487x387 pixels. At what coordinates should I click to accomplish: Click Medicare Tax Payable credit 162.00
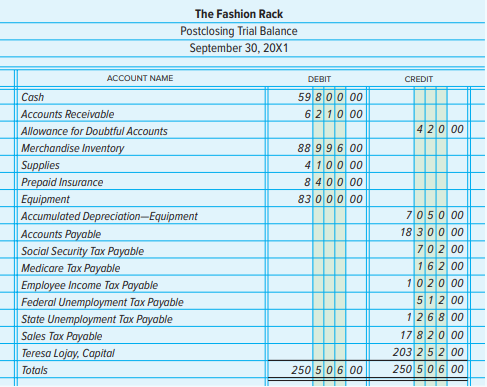[x=440, y=266]
